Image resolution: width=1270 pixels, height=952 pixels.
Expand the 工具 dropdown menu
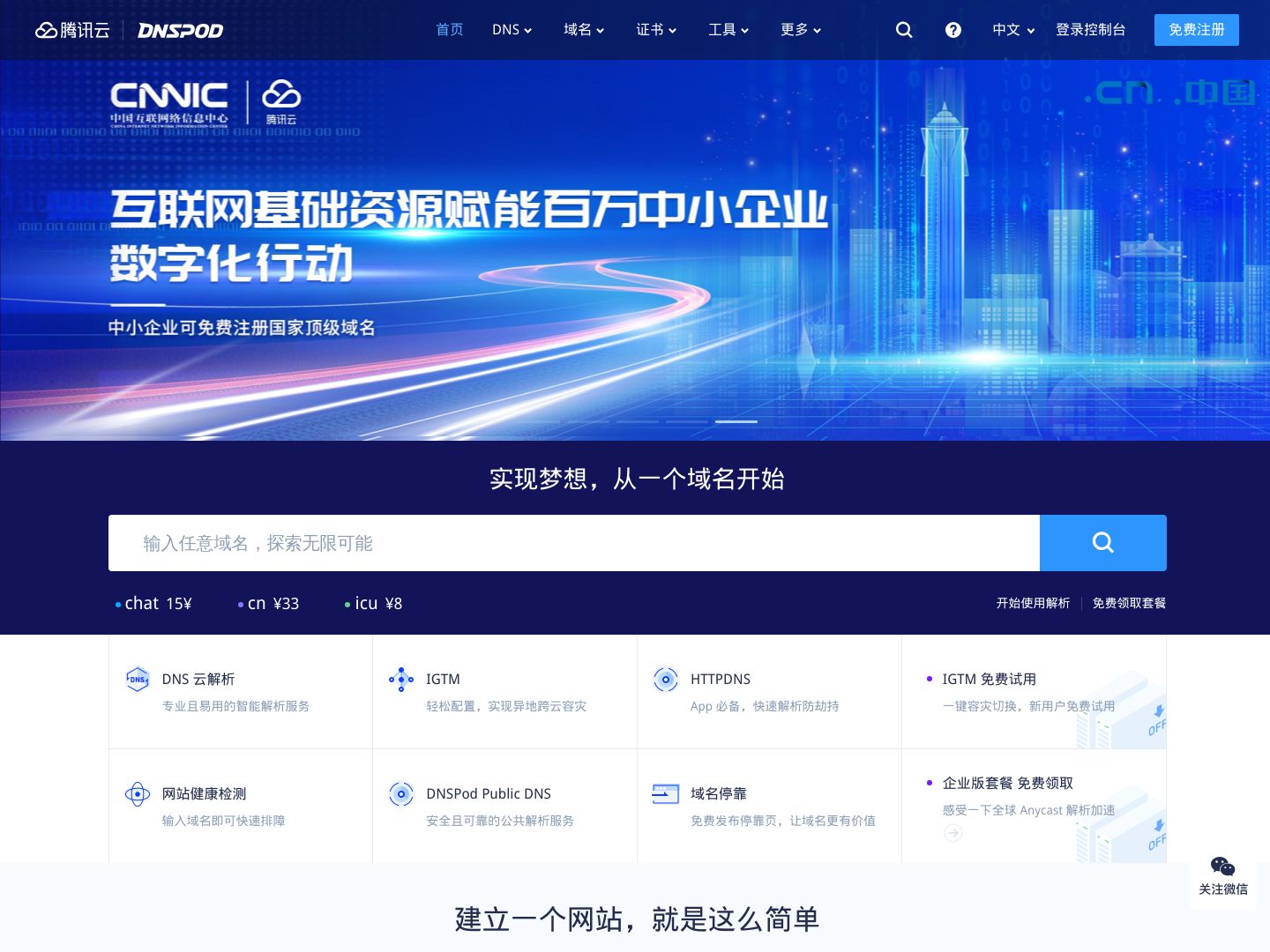click(x=728, y=30)
